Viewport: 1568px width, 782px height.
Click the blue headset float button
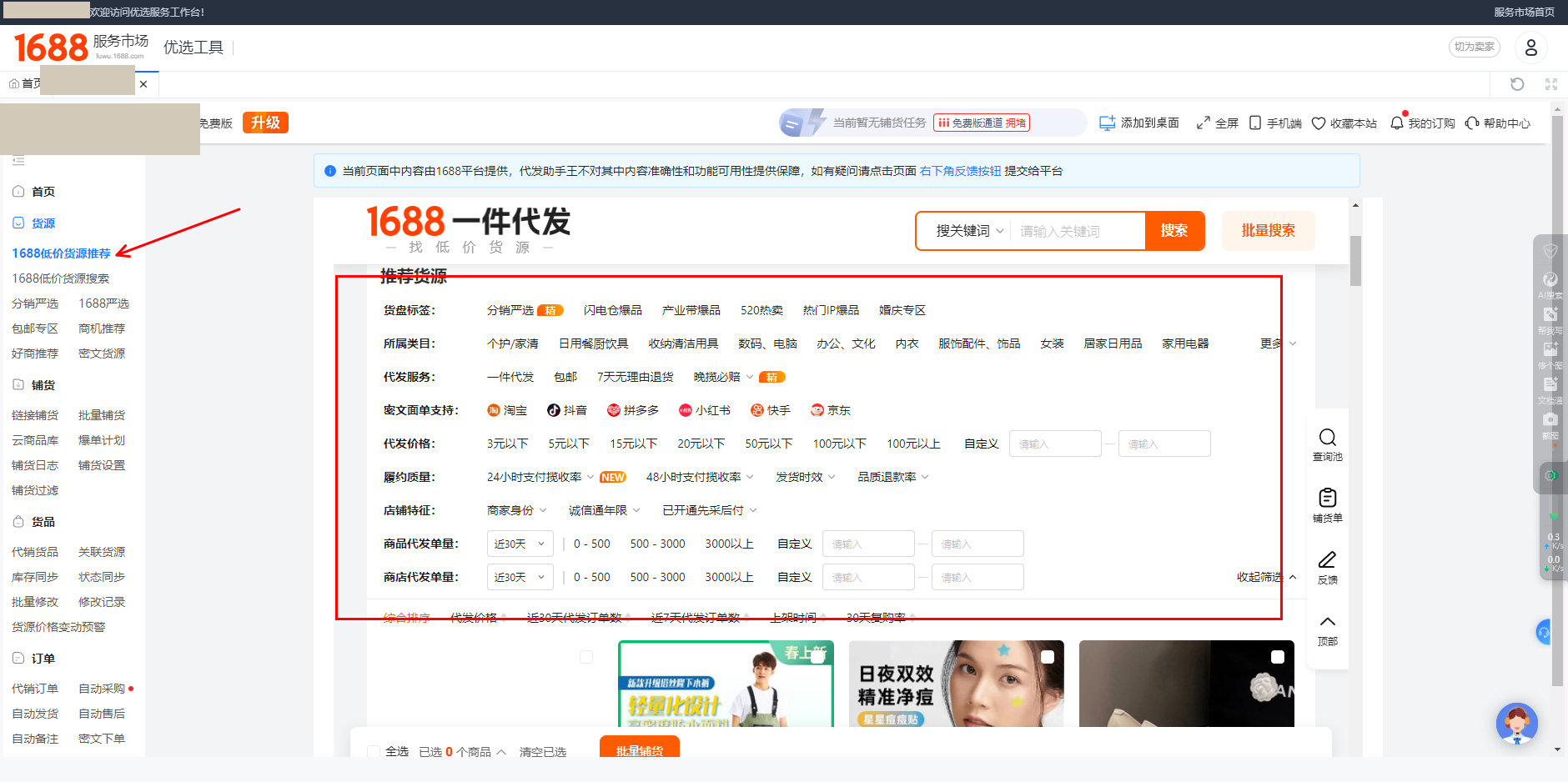click(x=1544, y=632)
